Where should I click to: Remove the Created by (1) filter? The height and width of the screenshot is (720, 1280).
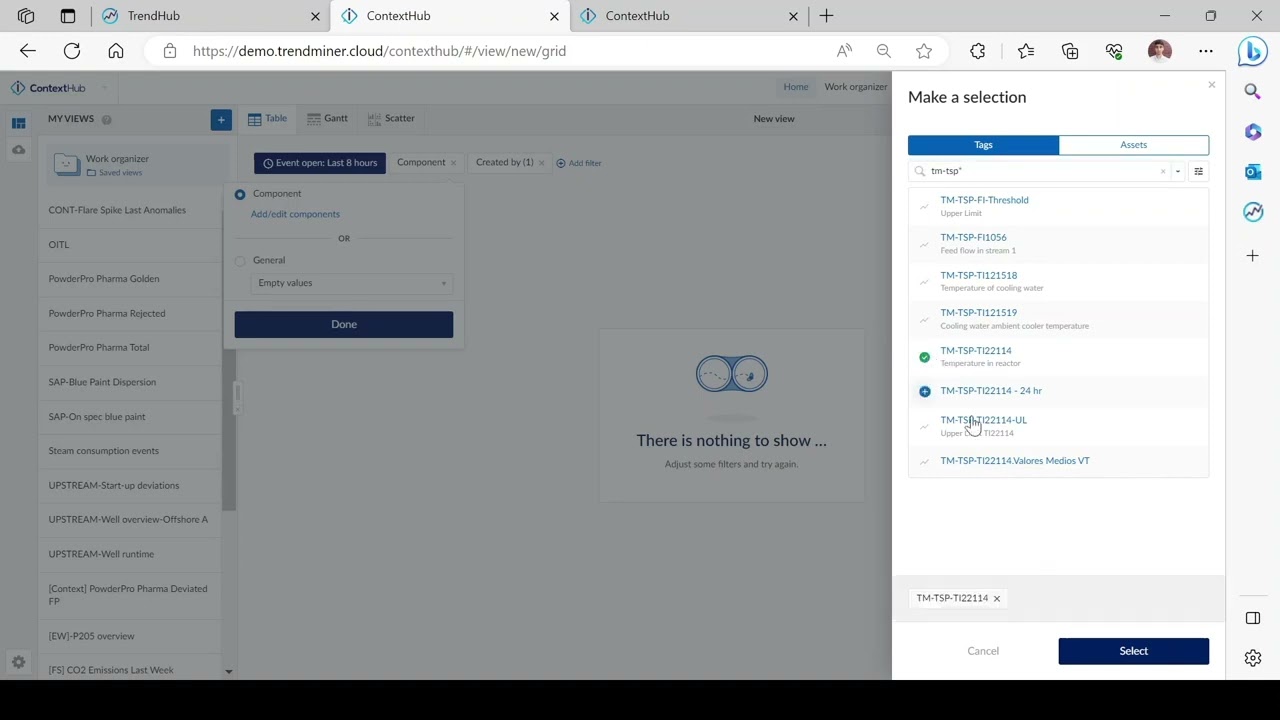coord(541,163)
